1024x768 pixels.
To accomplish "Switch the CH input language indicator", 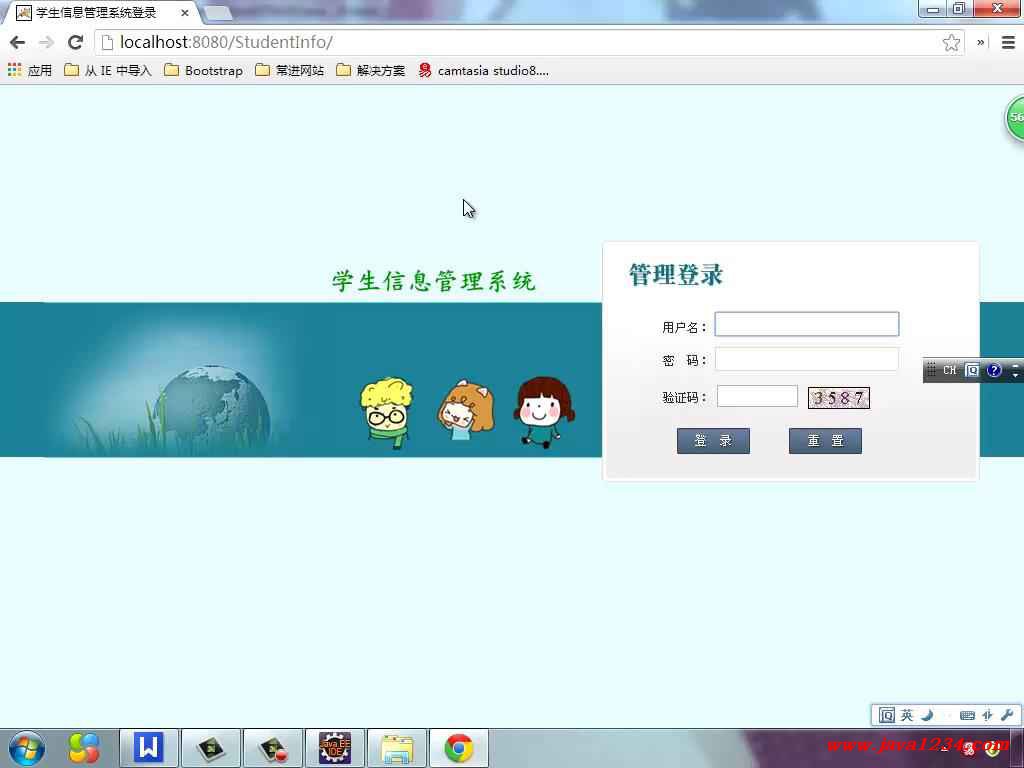I will 949,370.
